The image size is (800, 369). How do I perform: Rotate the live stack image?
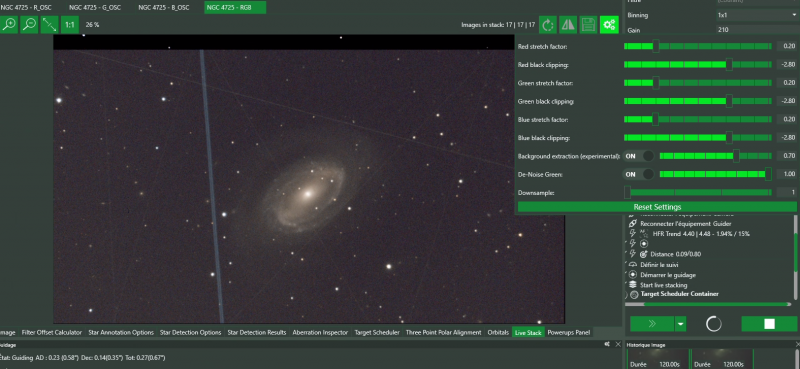[547, 24]
